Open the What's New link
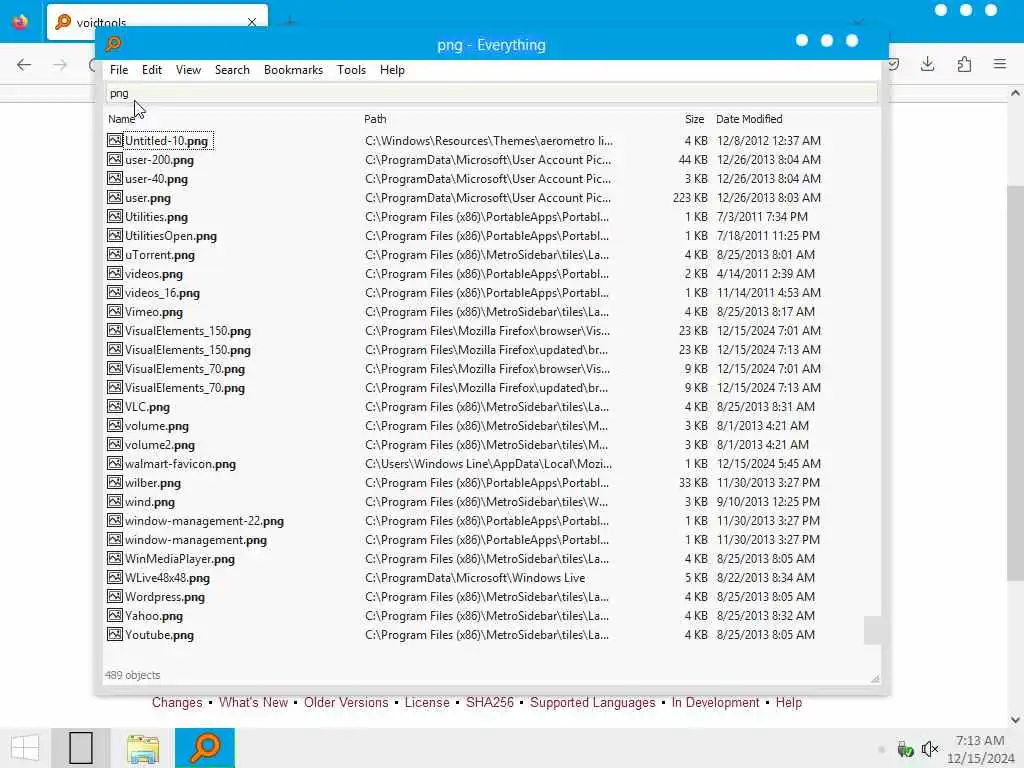Viewport: 1024px width, 768px height. click(x=253, y=703)
